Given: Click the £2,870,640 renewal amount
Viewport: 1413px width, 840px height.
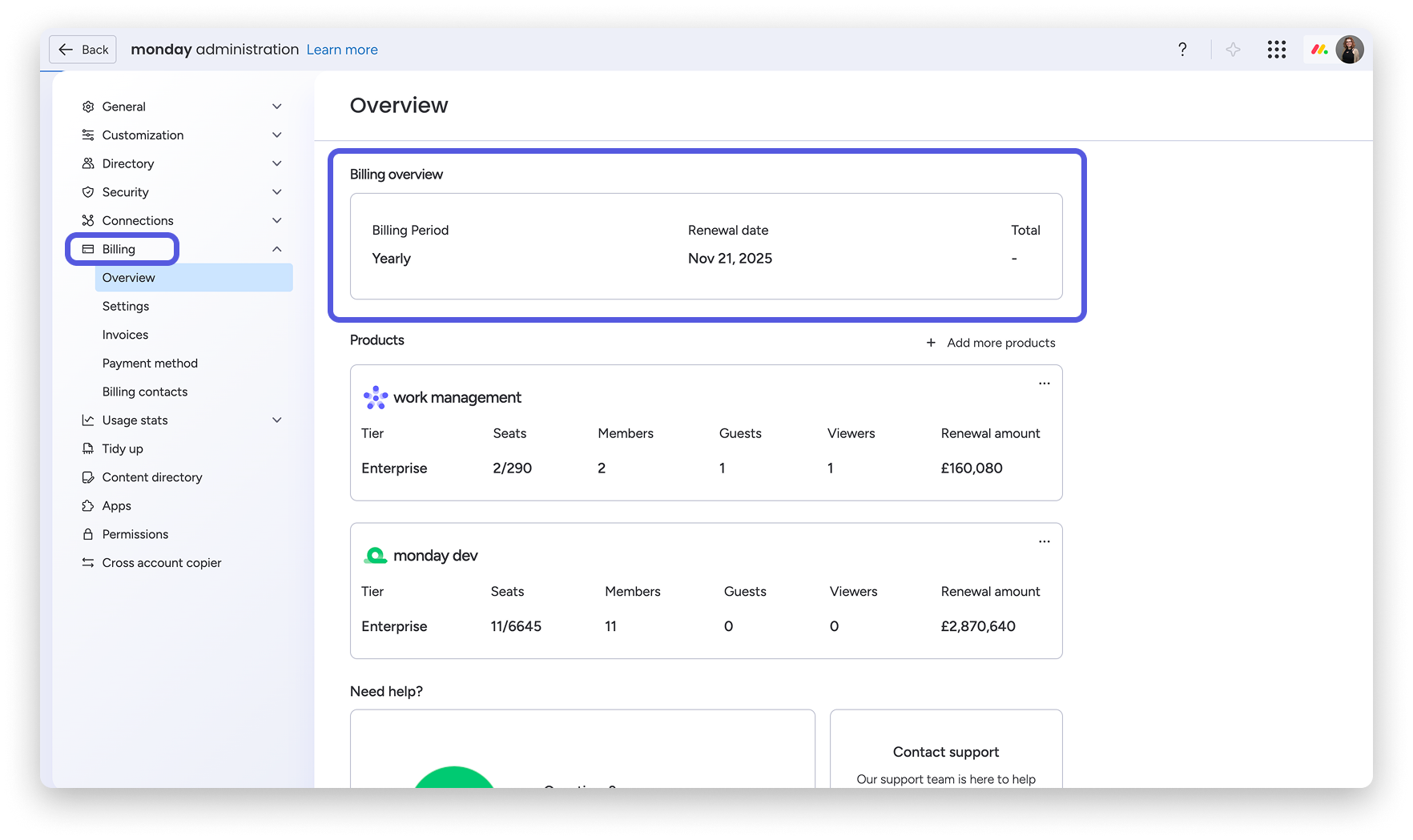Looking at the screenshot, I should pyautogui.click(x=978, y=626).
